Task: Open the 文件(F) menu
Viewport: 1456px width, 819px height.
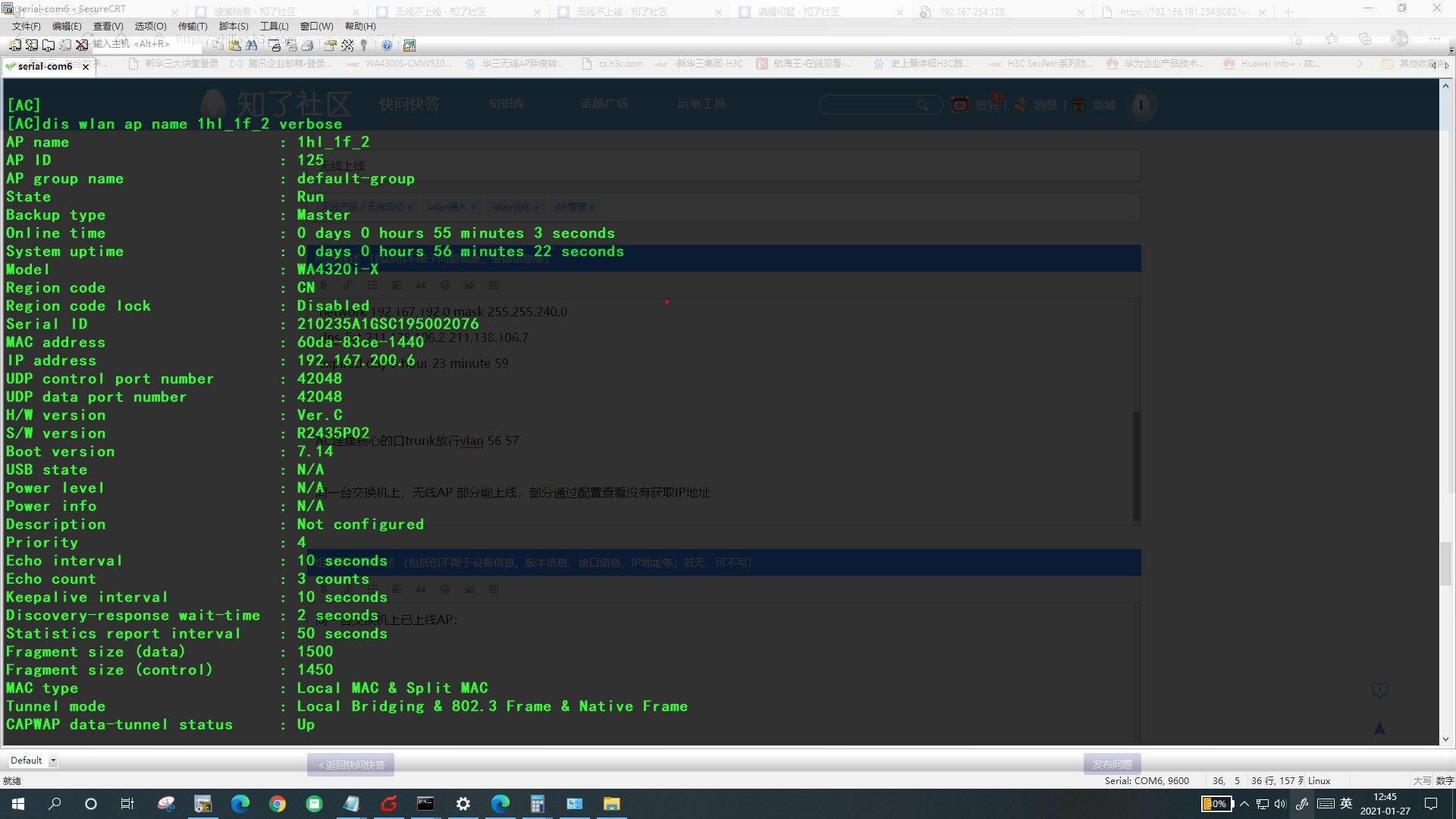Action: [26, 26]
